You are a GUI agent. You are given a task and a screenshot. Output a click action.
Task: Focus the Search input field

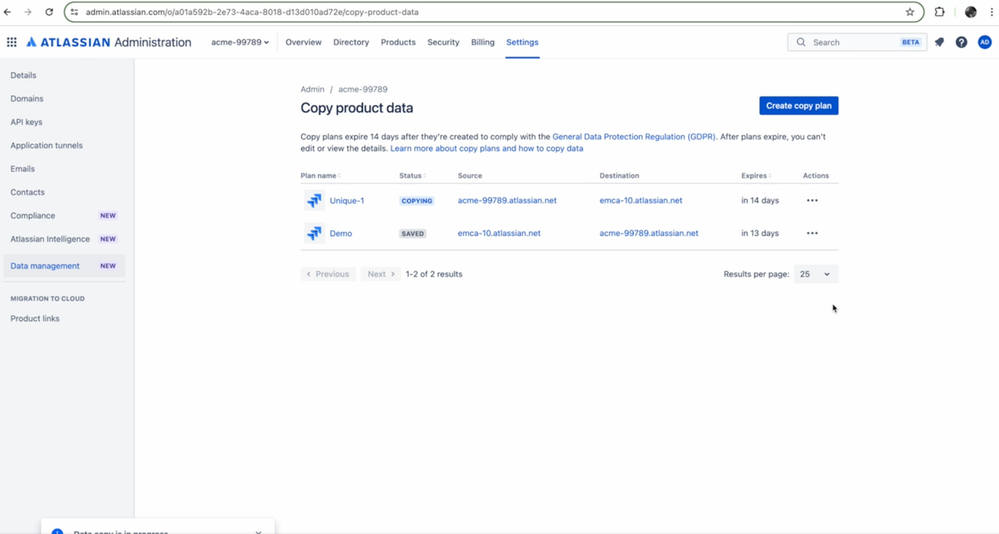tap(857, 42)
